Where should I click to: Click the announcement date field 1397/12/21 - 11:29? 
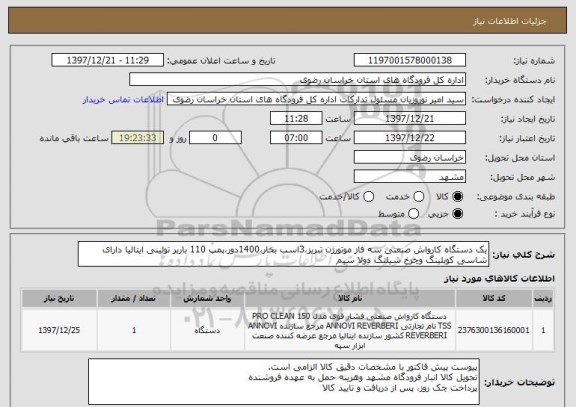pos(108,60)
